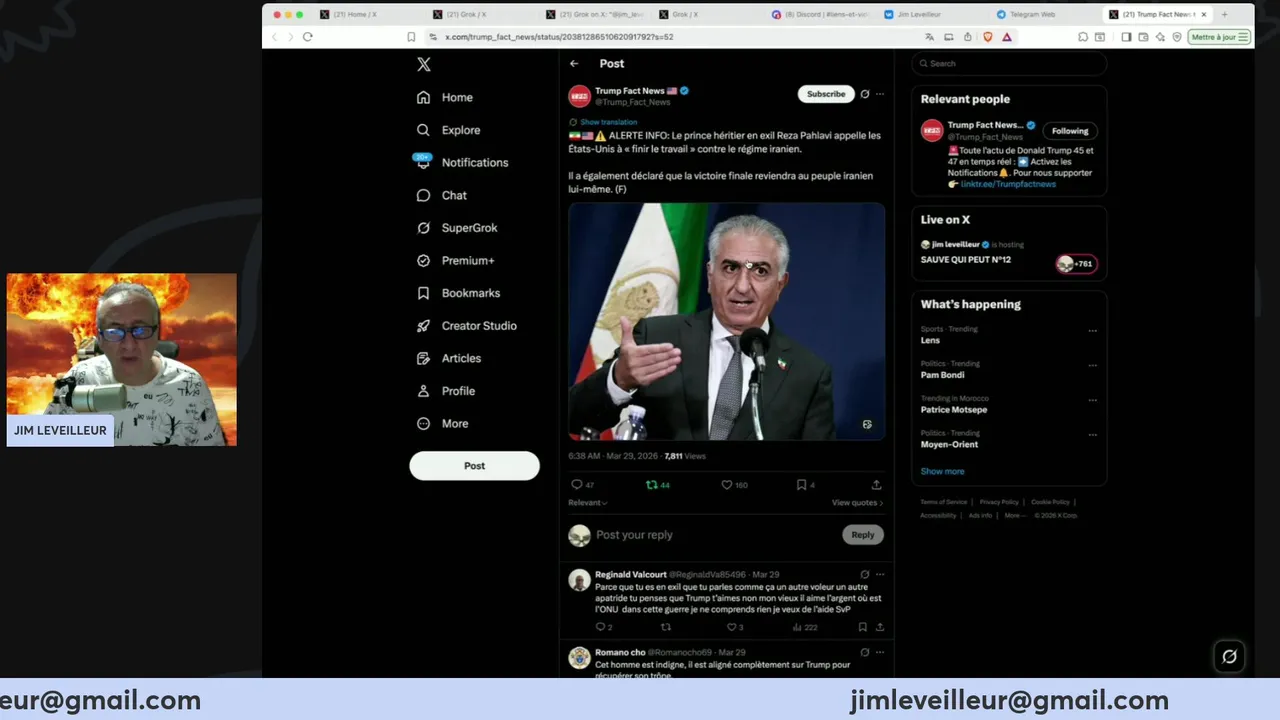Open Profile in the sidebar
Viewport: 1280px width, 720px height.
tap(445, 391)
